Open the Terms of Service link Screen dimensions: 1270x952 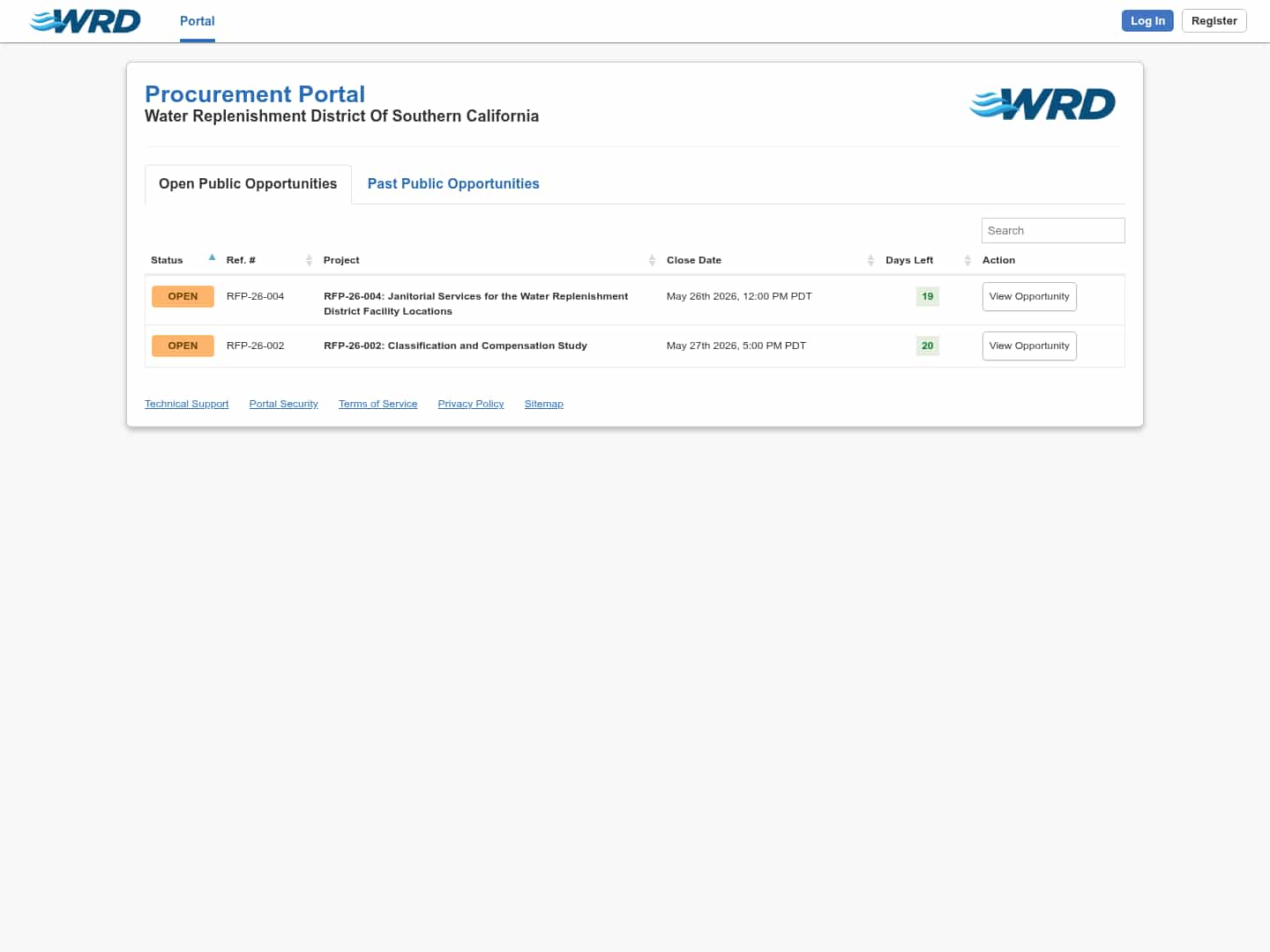pos(377,404)
